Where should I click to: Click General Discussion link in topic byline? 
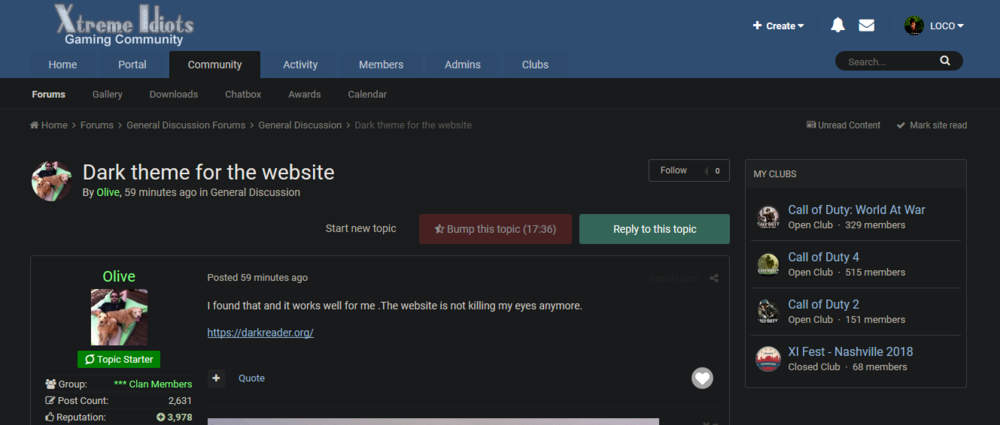[x=255, y=192]
